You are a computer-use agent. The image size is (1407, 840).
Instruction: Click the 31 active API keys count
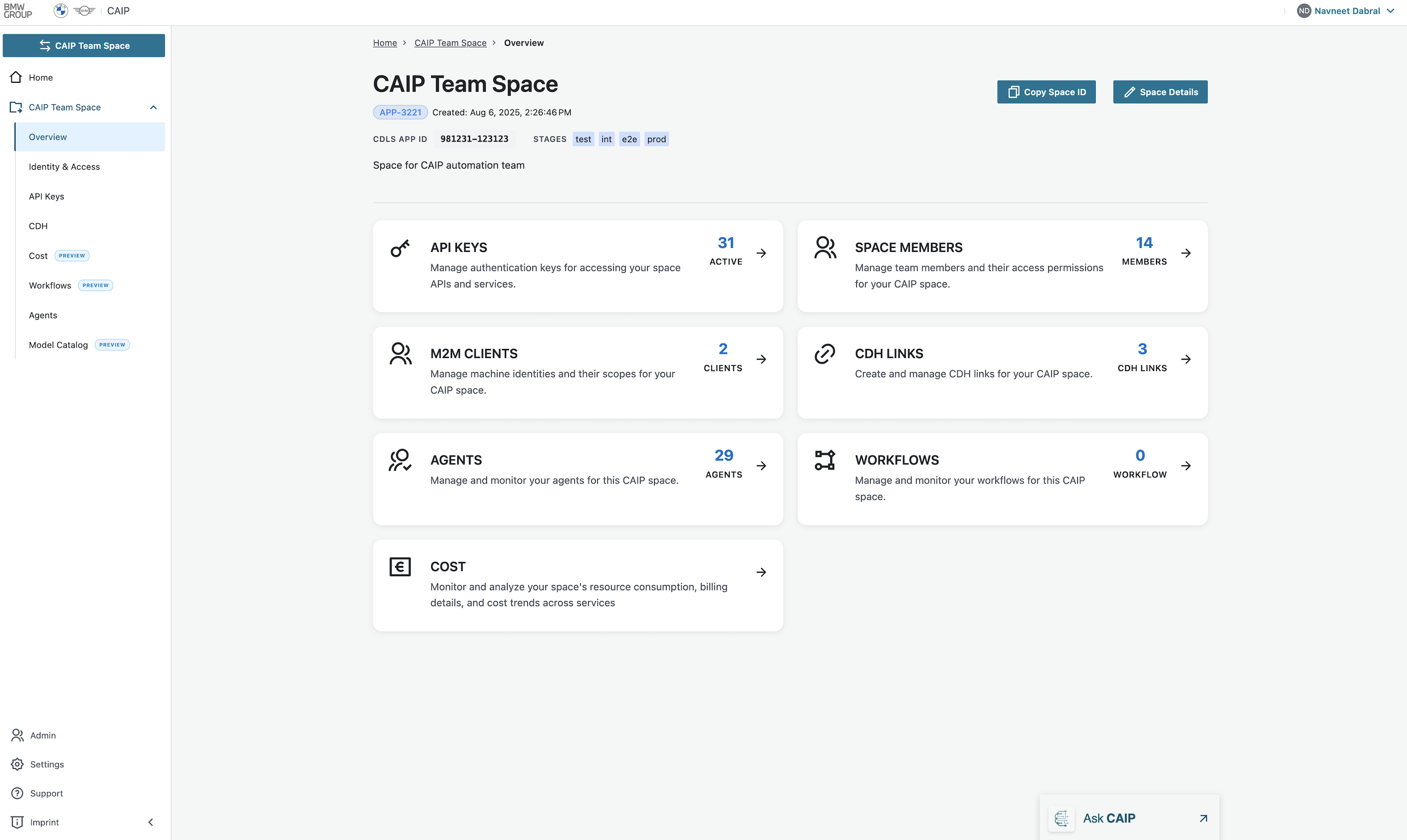(x=726, y=243)
